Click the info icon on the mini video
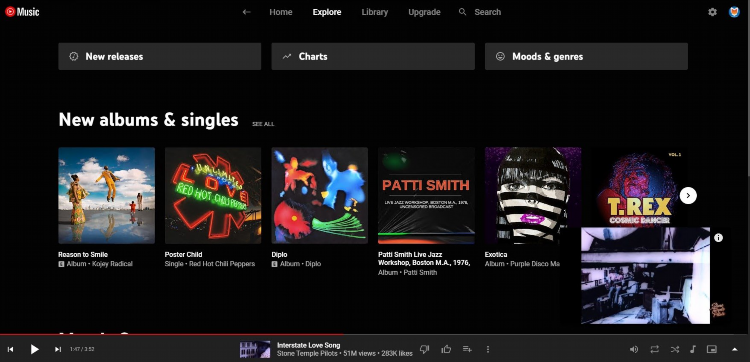The height and width of the screenshot is (362, 750). [718, 238]
